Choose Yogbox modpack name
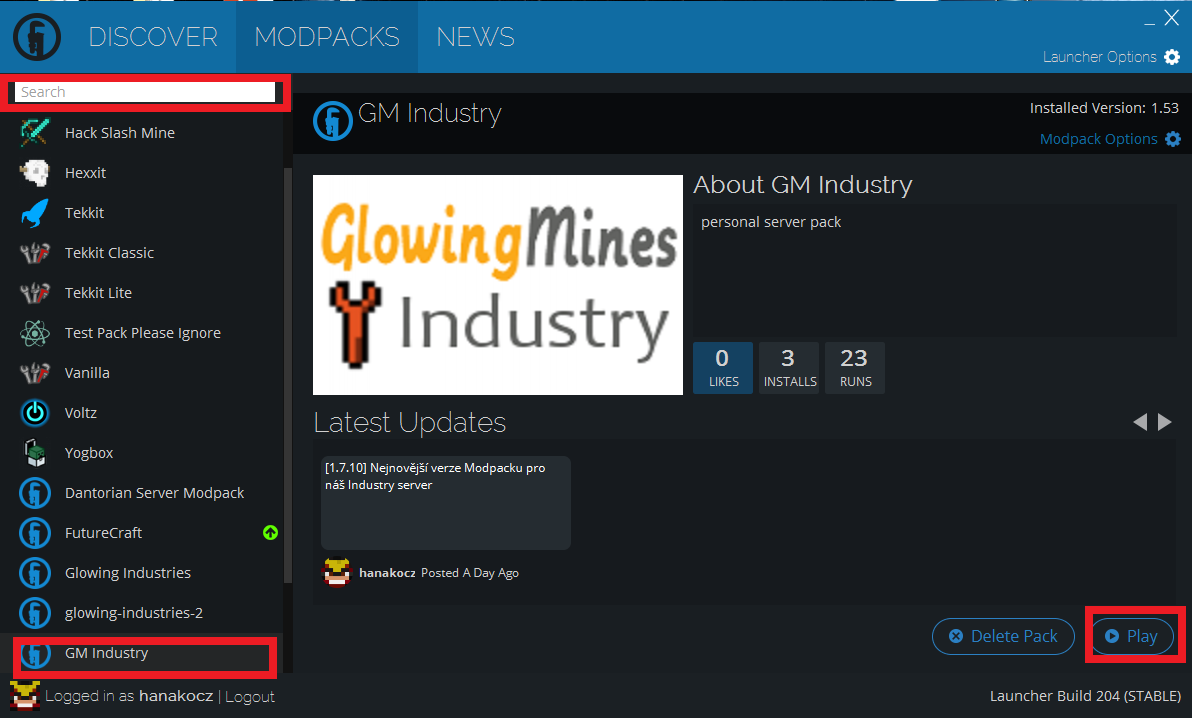1192x718 pixels. point(89,453)
